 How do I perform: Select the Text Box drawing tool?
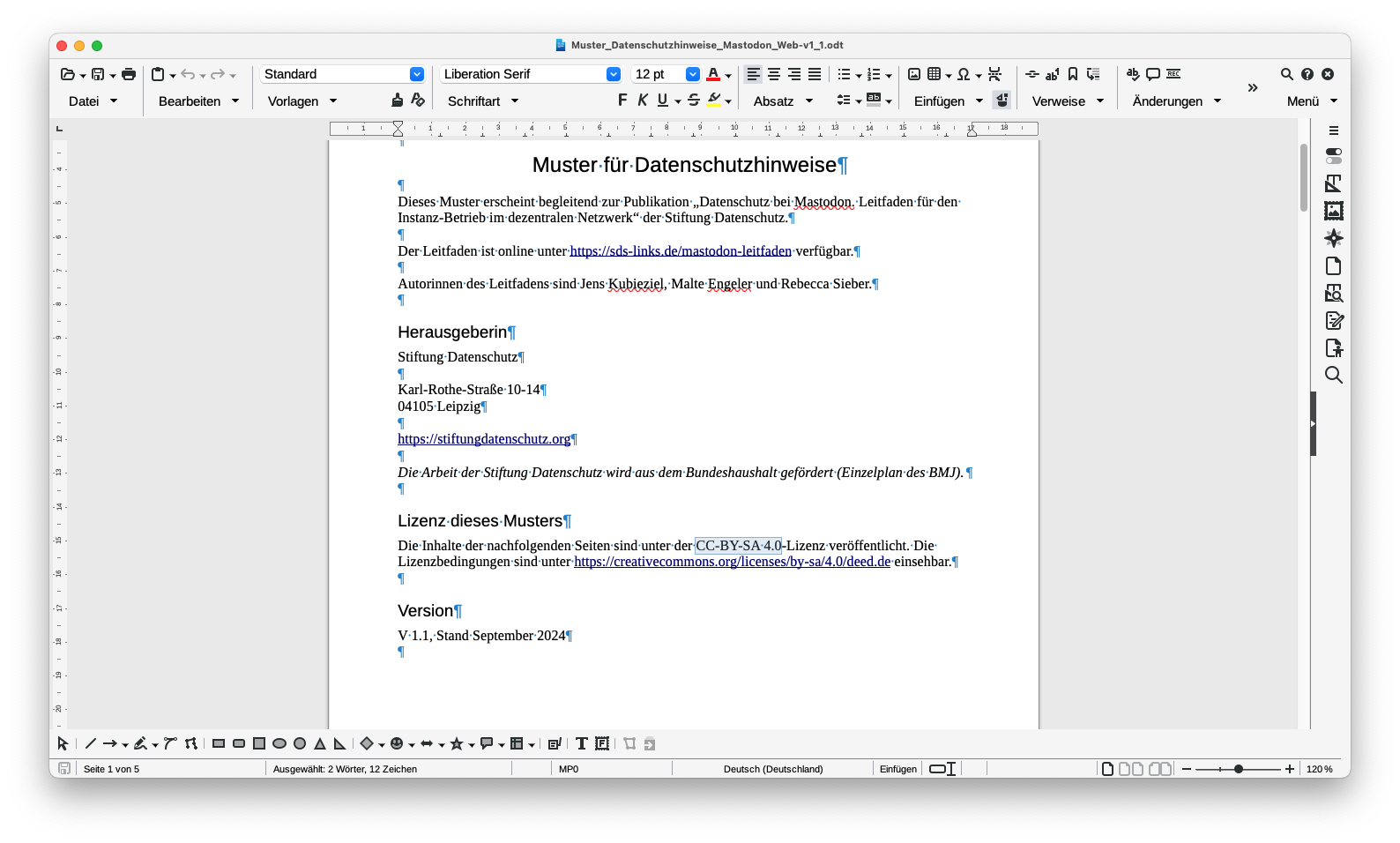(581, 744)
